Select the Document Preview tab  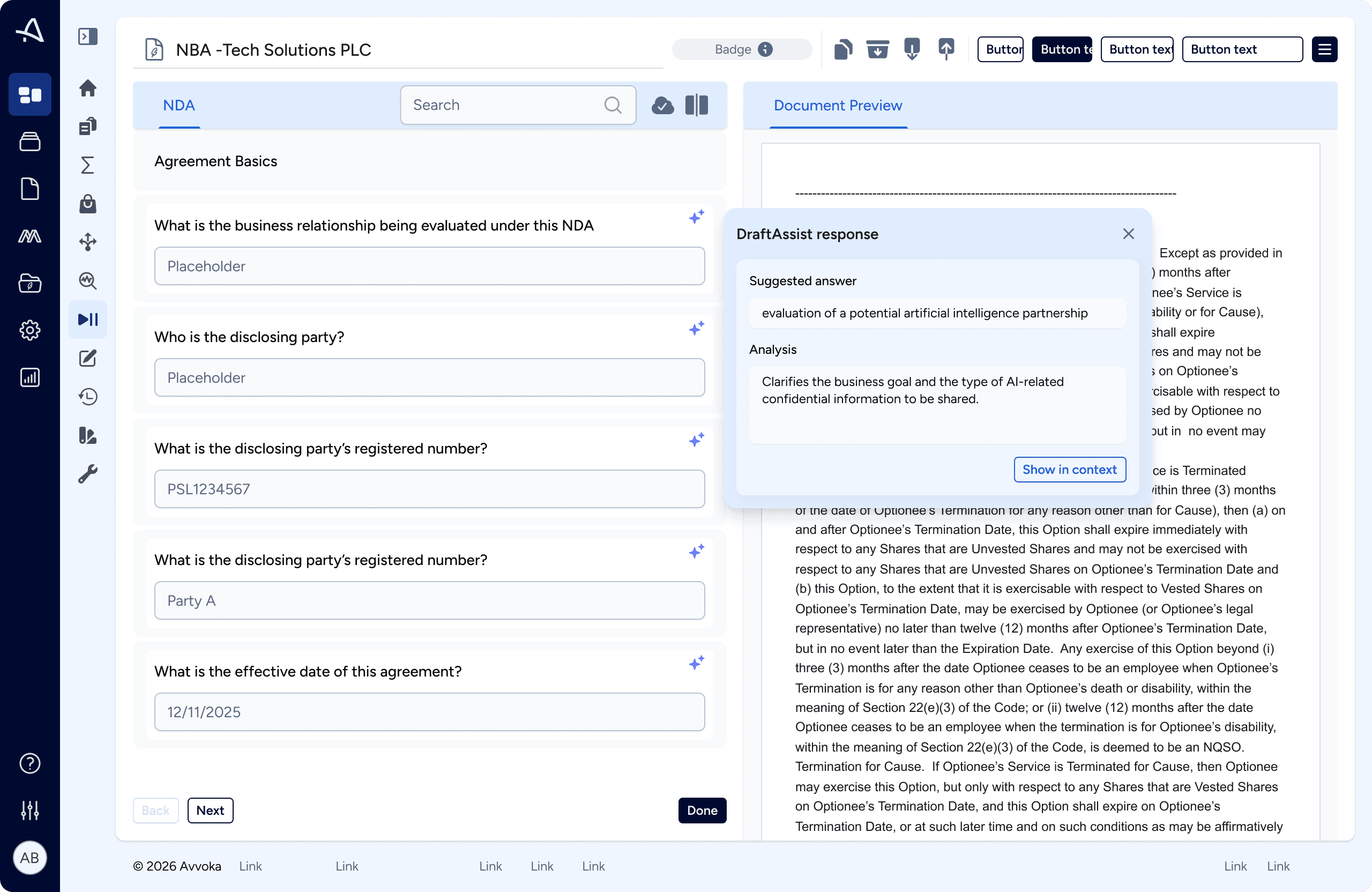(837, 106)
